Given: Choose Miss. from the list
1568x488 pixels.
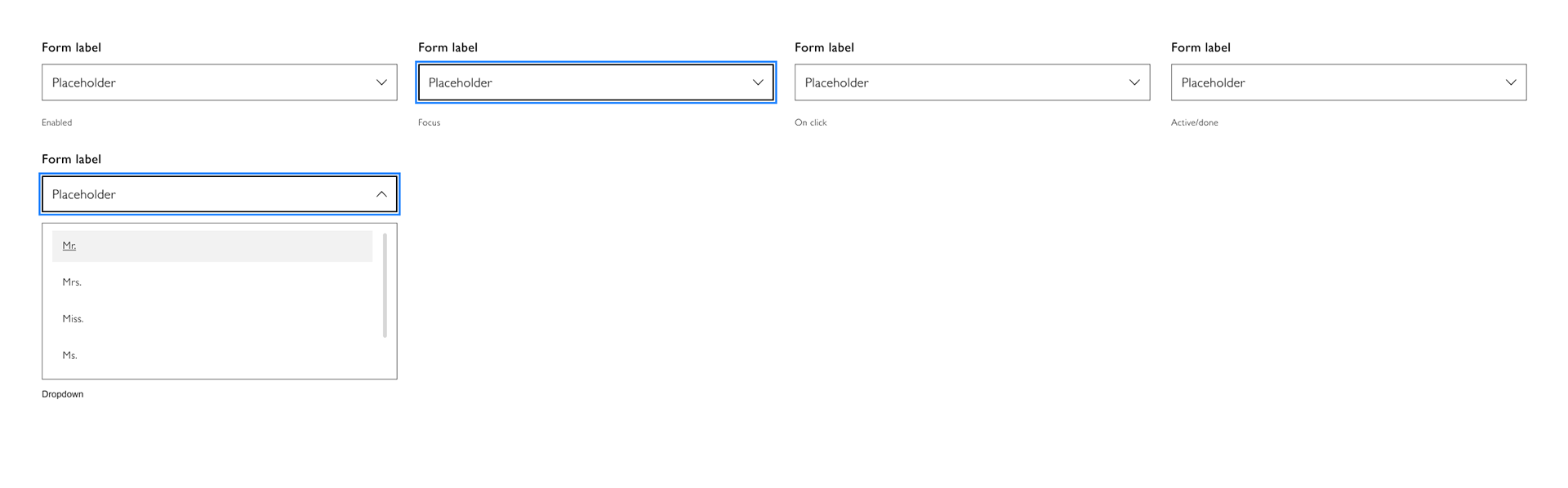Looking at the screenshot, I should [212, 319].
